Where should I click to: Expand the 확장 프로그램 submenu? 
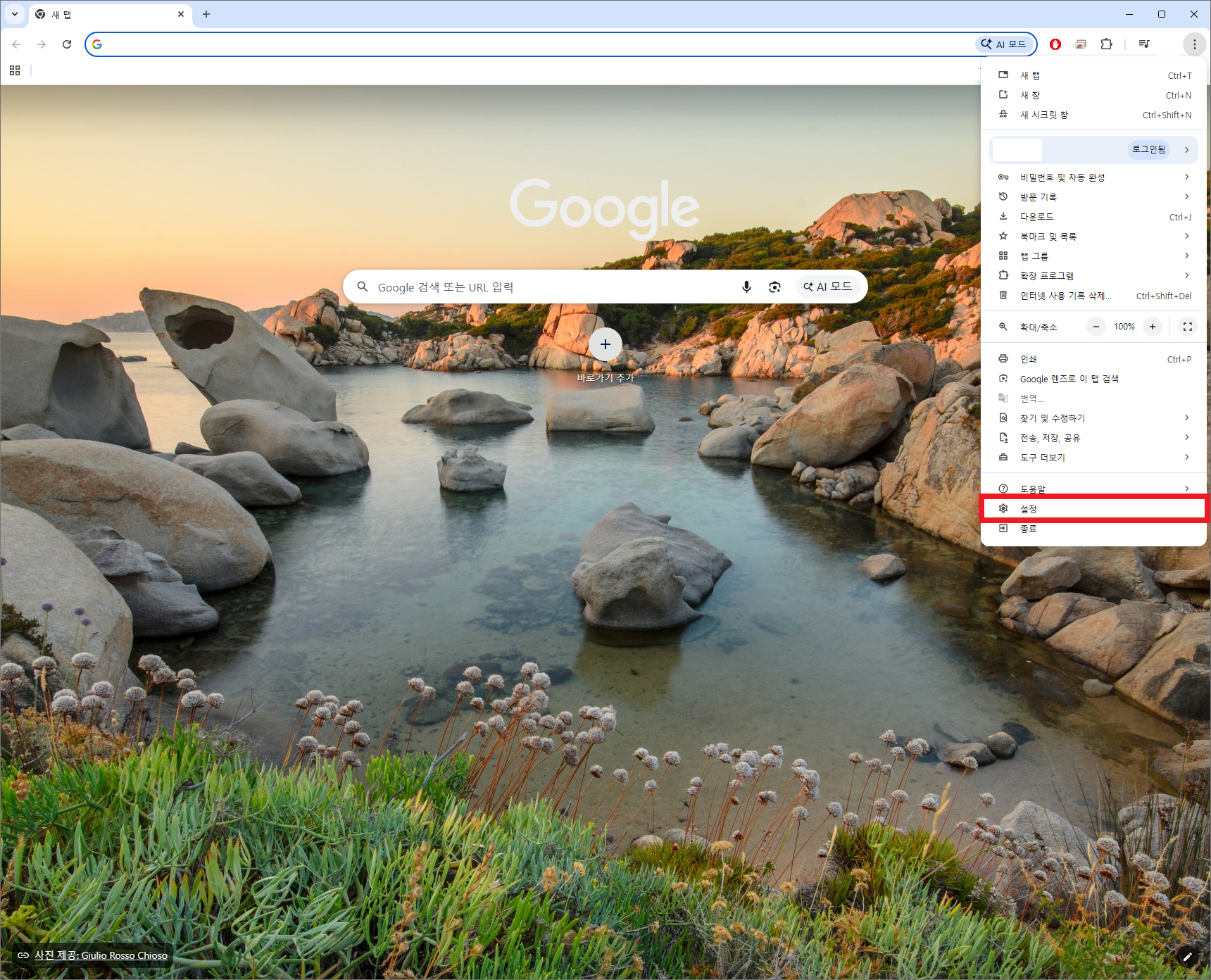tap(1094, 276)
